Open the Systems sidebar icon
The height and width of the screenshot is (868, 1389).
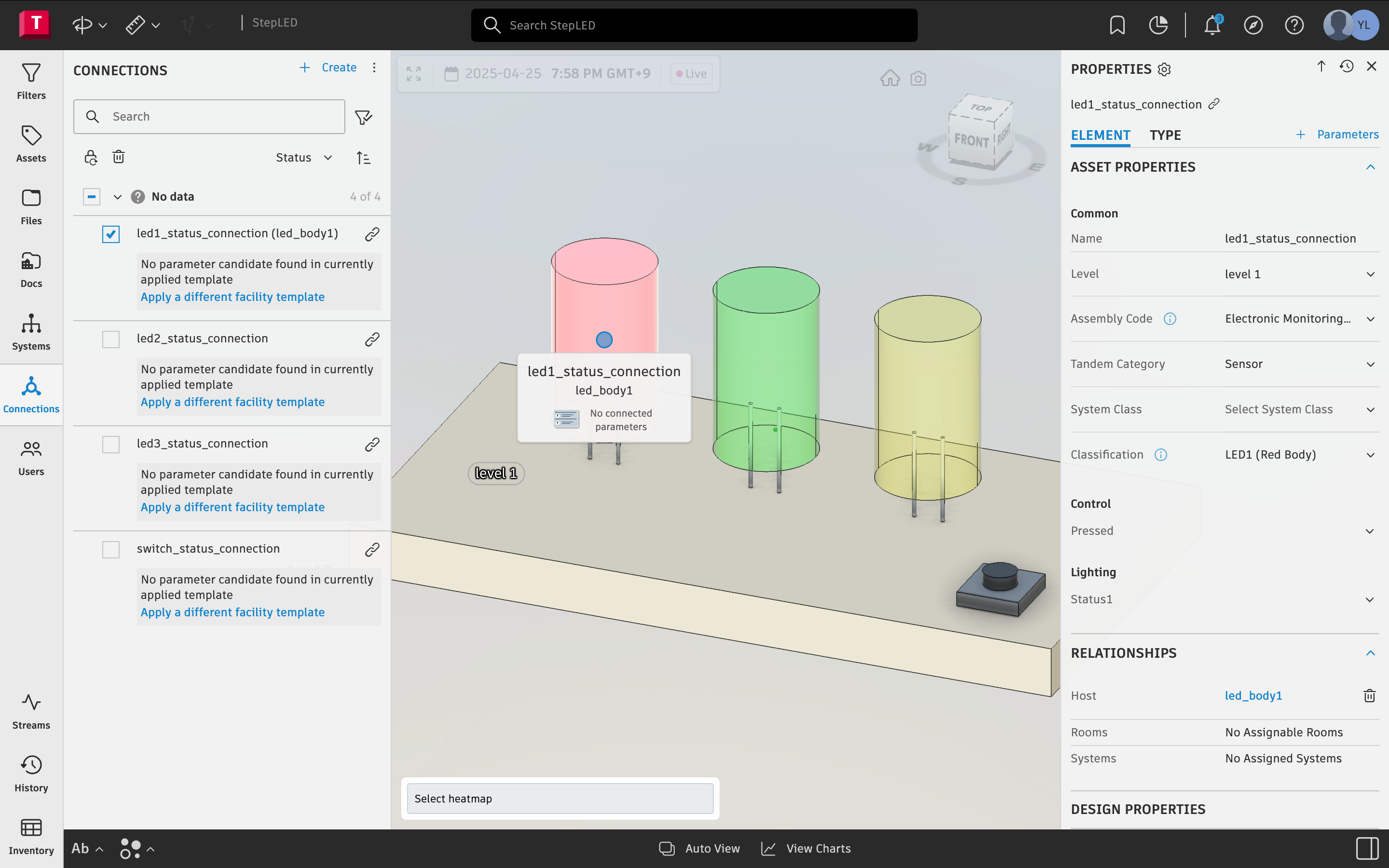[x=31, y=331]
